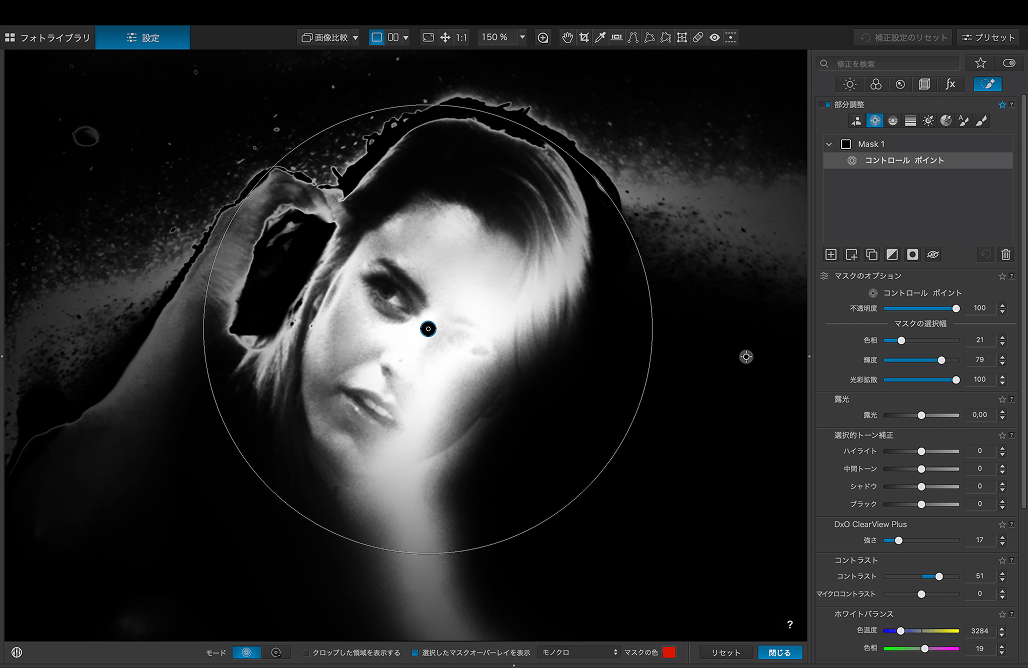Image resolution: width=1028 pixels, height=668 pixels.
Task: Uncheck 選択したマスクオーバーレイを表示 checkbox
Action: [415, 652]
